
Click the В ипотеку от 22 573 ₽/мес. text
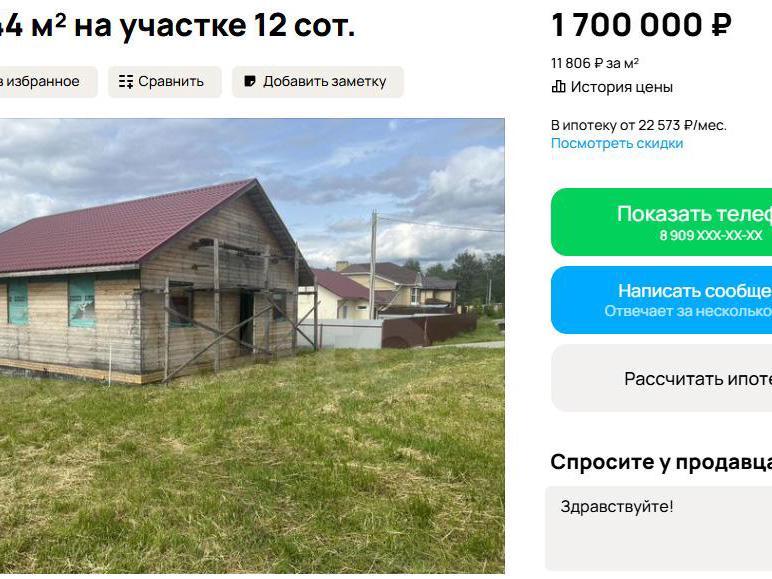639,125
